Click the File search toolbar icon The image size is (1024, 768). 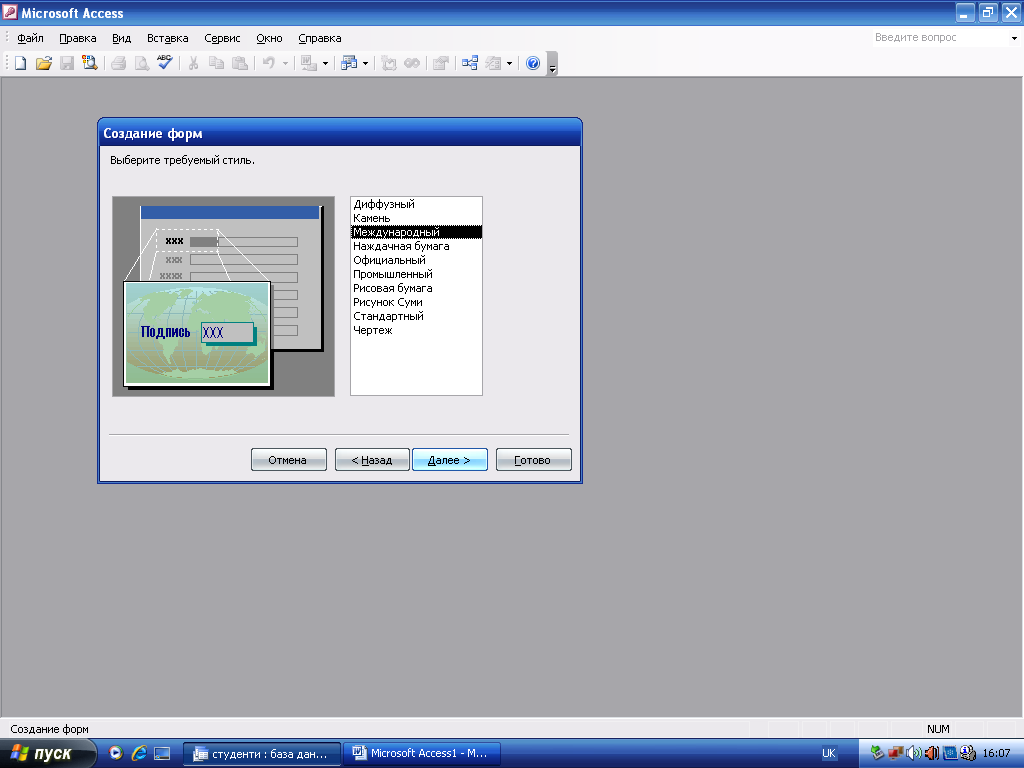[x=89, y=63]
